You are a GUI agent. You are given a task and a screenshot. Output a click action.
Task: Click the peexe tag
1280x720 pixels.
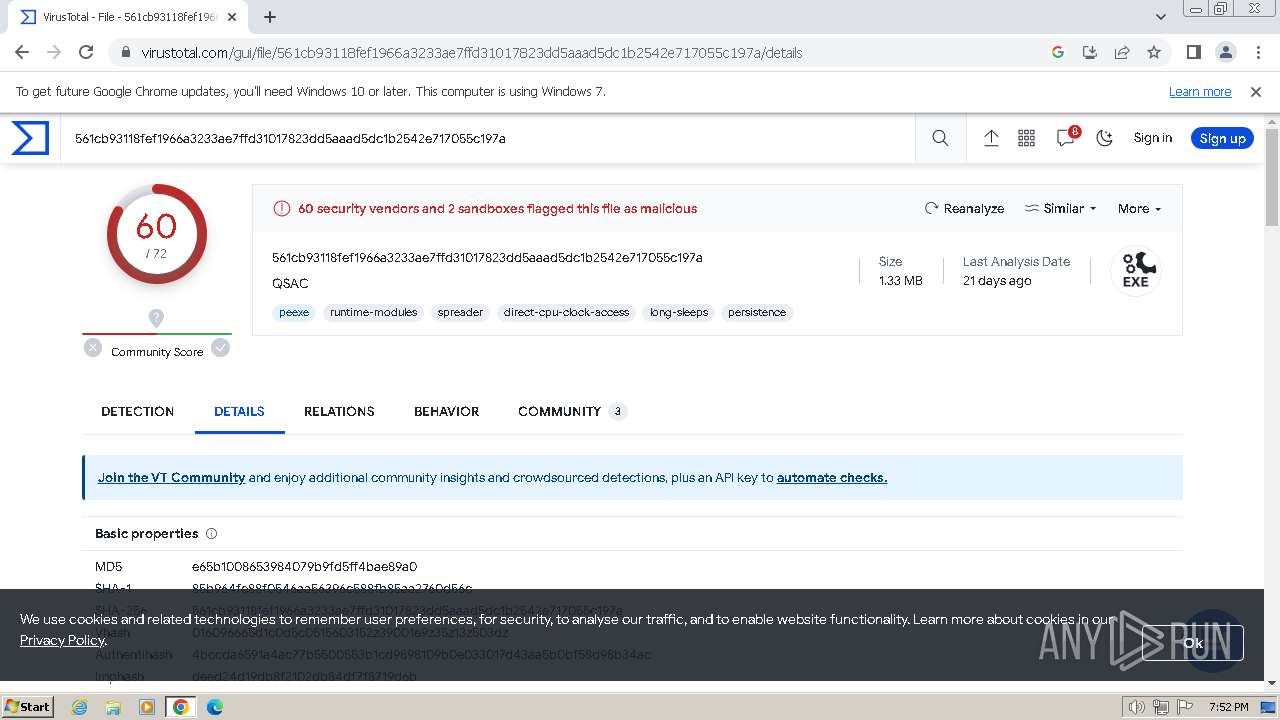tap(294, 312)
